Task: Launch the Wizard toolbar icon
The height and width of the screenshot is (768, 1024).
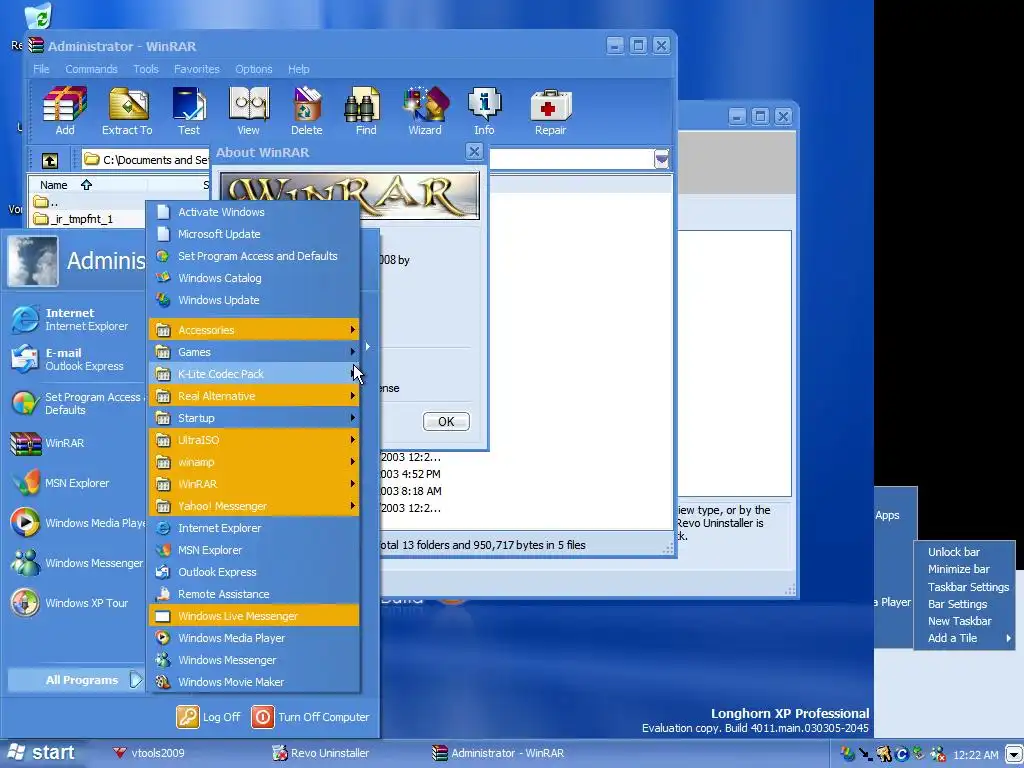Action: (x=425, y=111)
